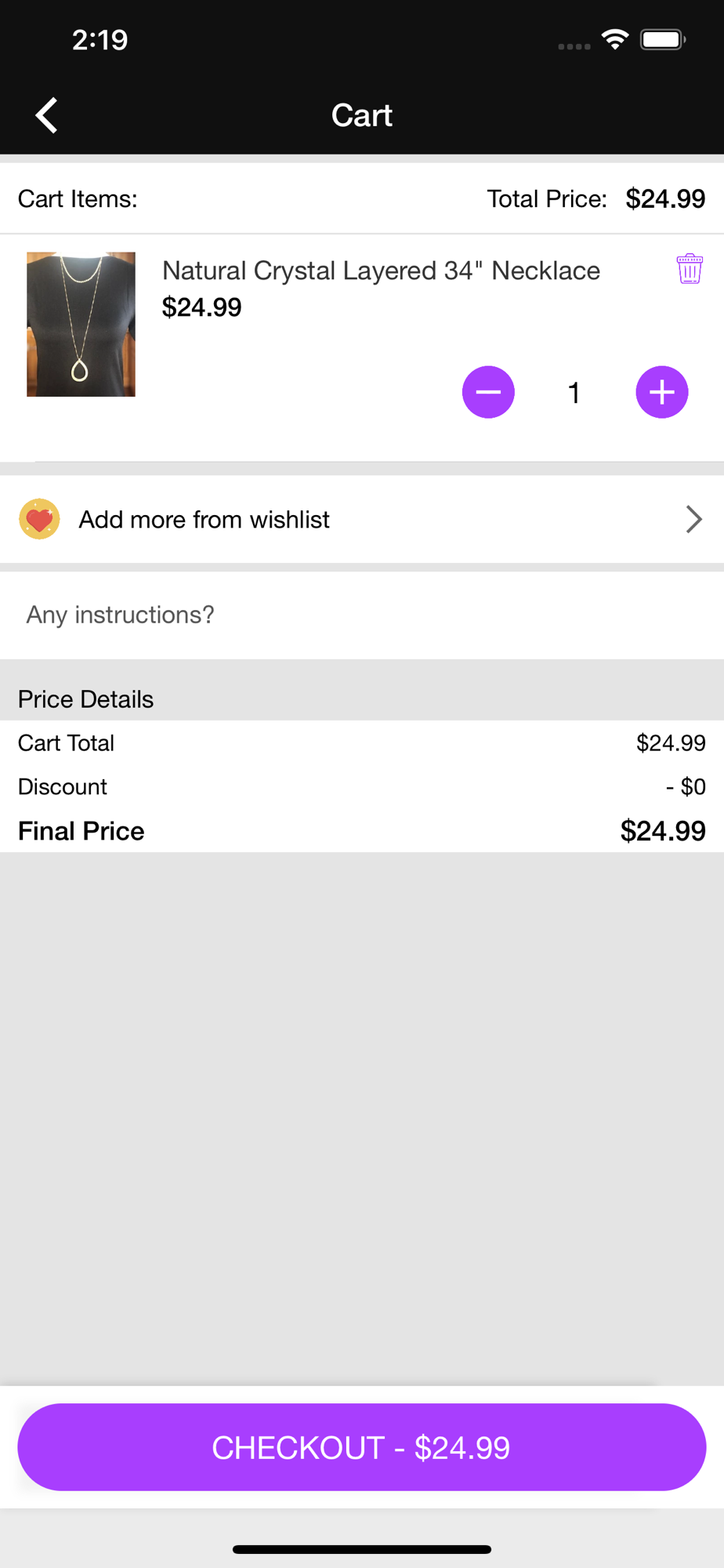
Task: Tap the home indicator bar
Action: point(362,1549)
